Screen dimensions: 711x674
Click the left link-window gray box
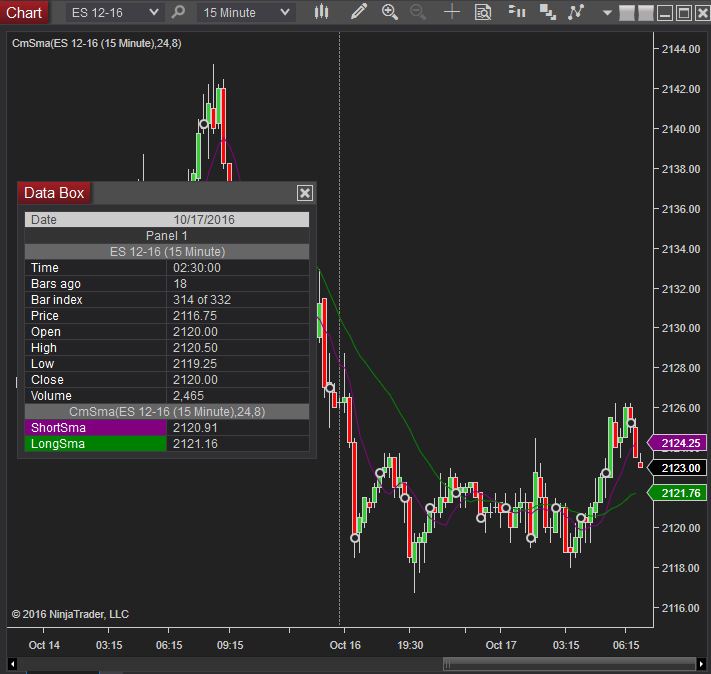pyautogui.click(x=627, y=13)
